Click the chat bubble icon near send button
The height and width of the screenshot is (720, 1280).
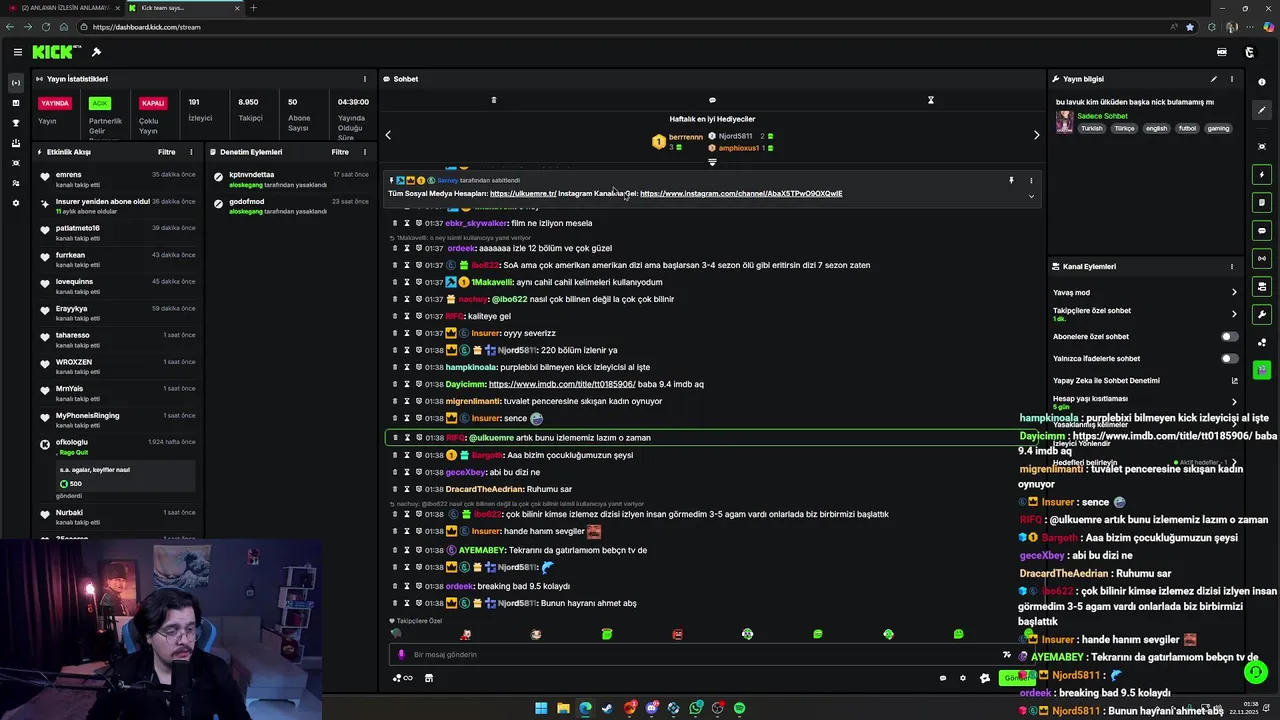[x=942, y=678]
